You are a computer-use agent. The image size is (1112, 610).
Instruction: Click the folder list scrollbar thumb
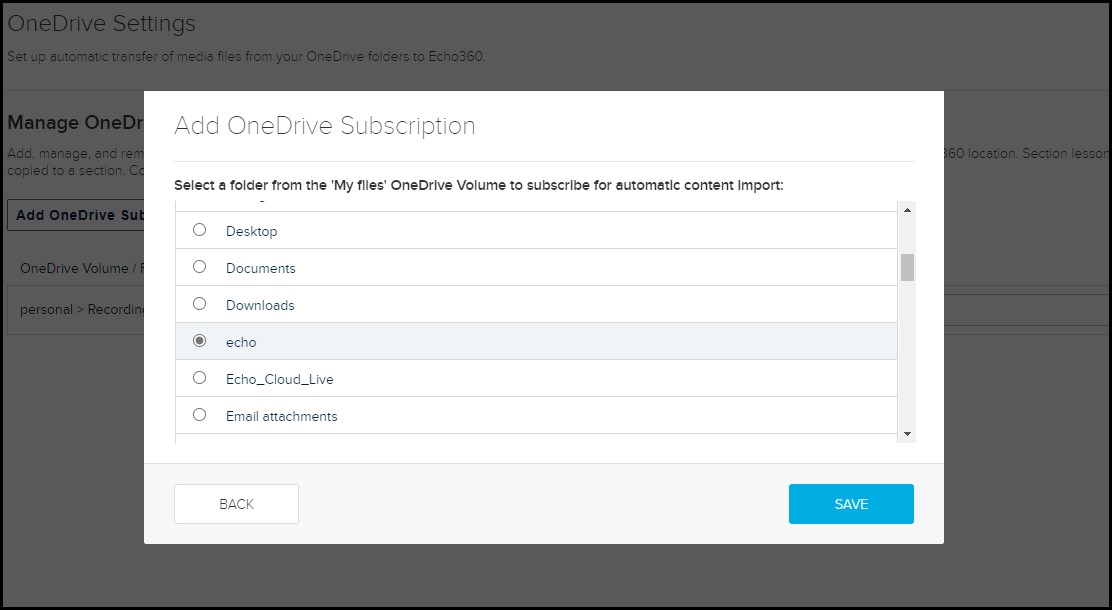[x=907, y=267]
